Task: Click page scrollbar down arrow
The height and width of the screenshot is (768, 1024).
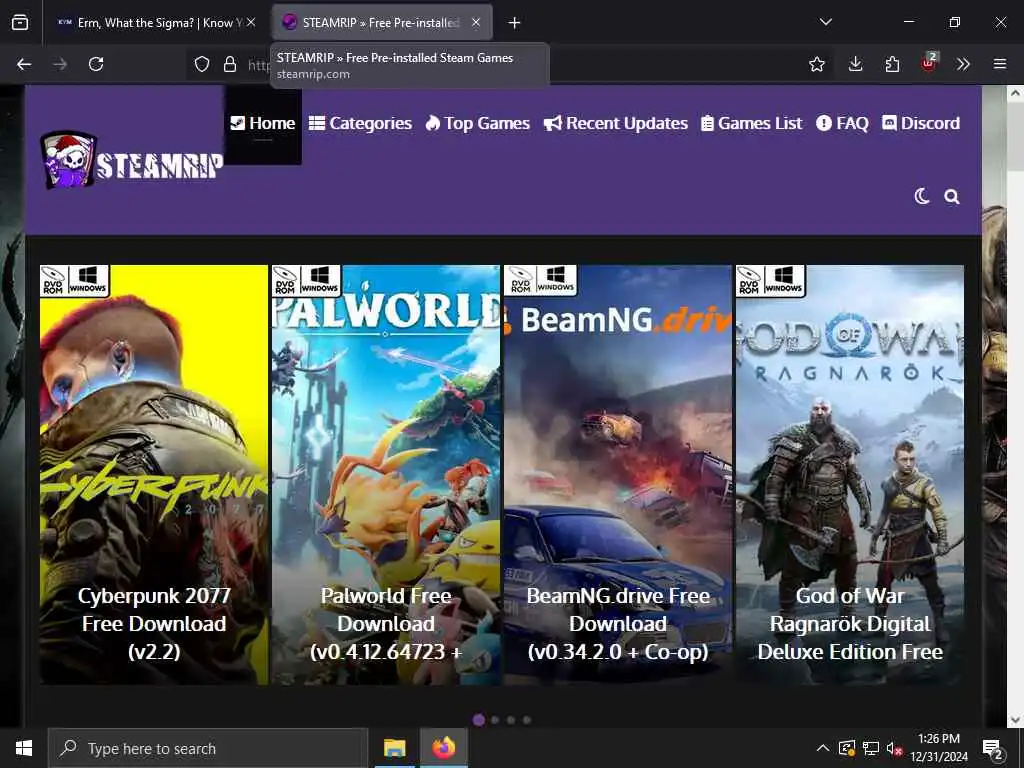Action: (1015, 720)
